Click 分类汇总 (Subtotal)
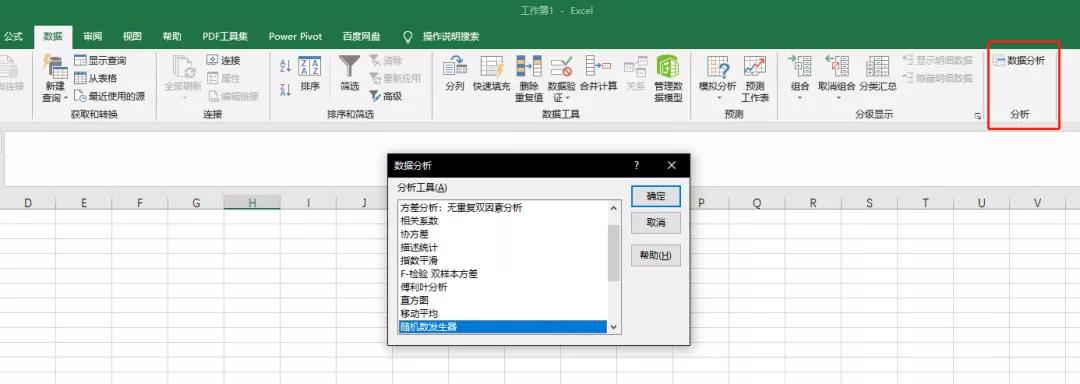This screenshot has width=1080, height=384. coord(878,74)
